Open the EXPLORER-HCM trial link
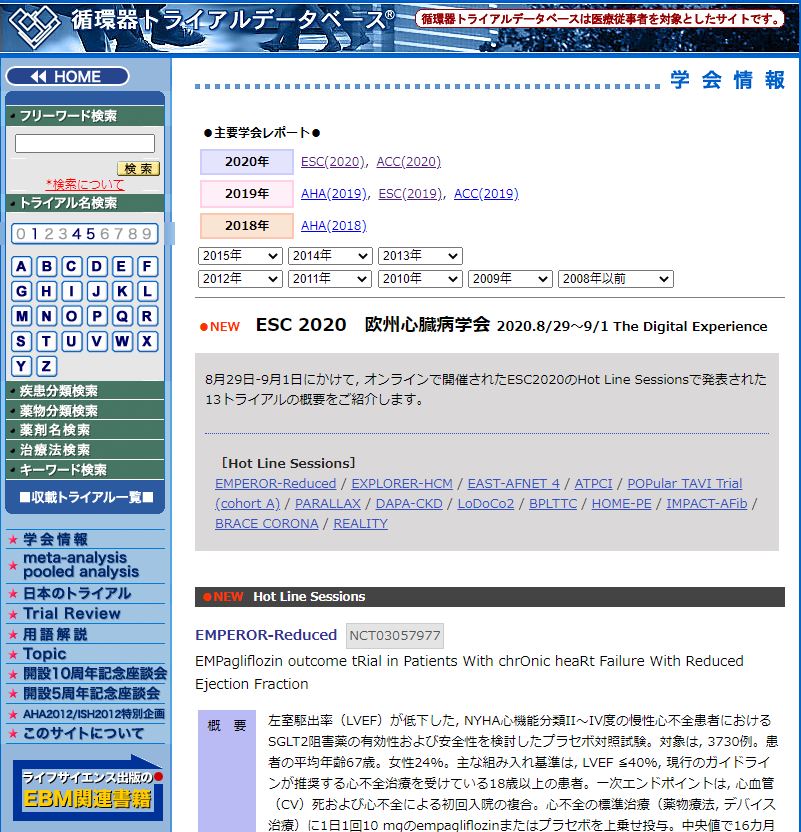The image size is (801, 832). click(402, 483)
